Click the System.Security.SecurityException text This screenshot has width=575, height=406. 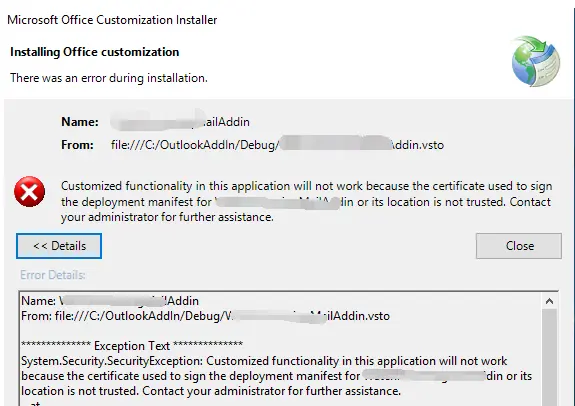coord(112,361)
